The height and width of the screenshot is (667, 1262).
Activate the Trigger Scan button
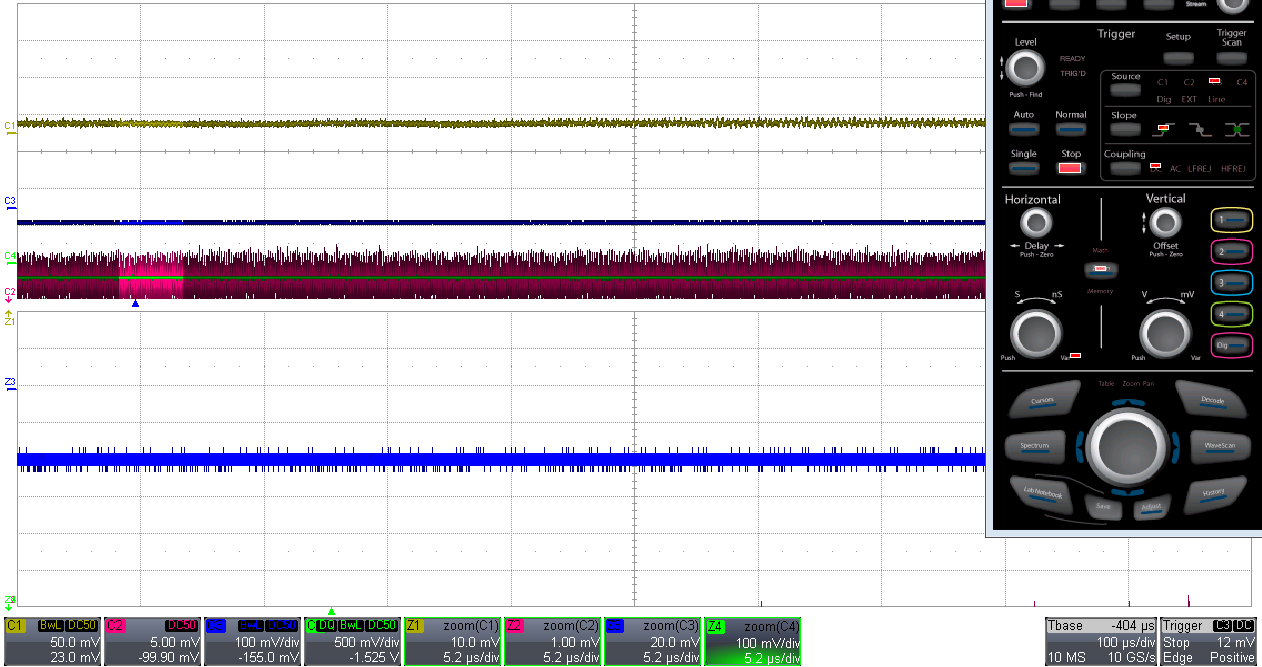coord(1231,59)
